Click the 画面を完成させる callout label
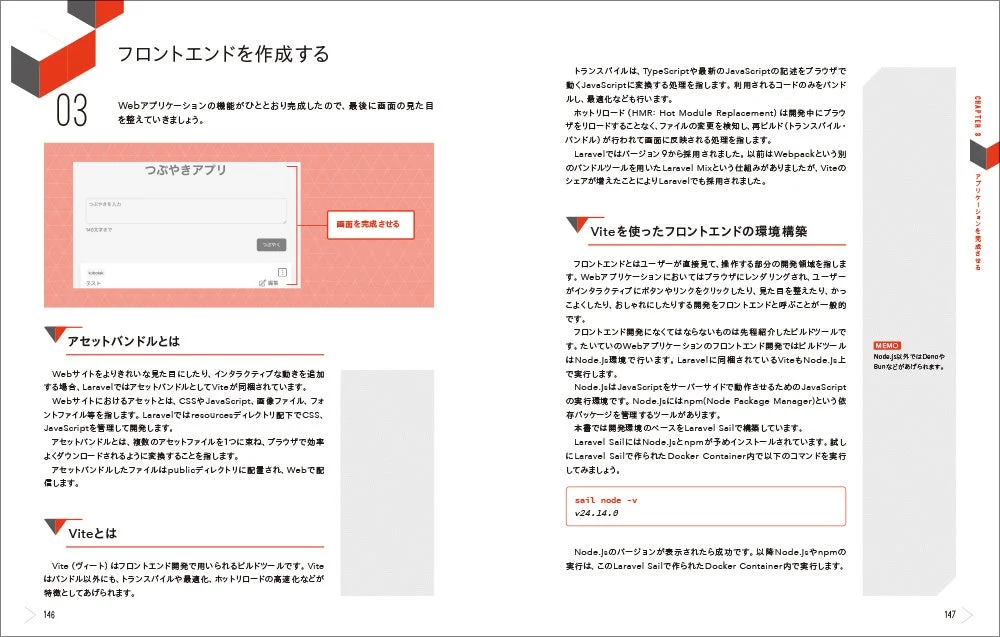Viewport: 1000px width, 637px height. click(370, 224)
